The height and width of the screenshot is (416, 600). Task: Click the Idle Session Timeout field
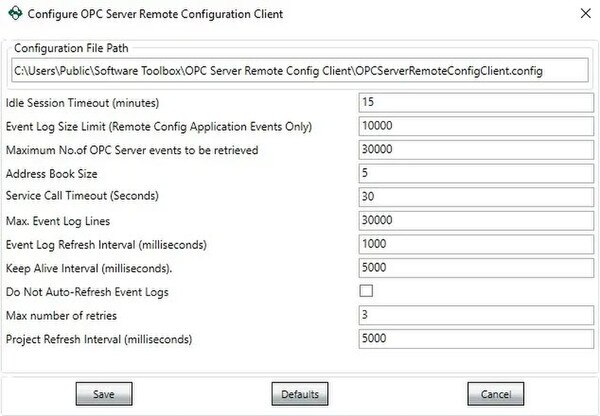476,102
